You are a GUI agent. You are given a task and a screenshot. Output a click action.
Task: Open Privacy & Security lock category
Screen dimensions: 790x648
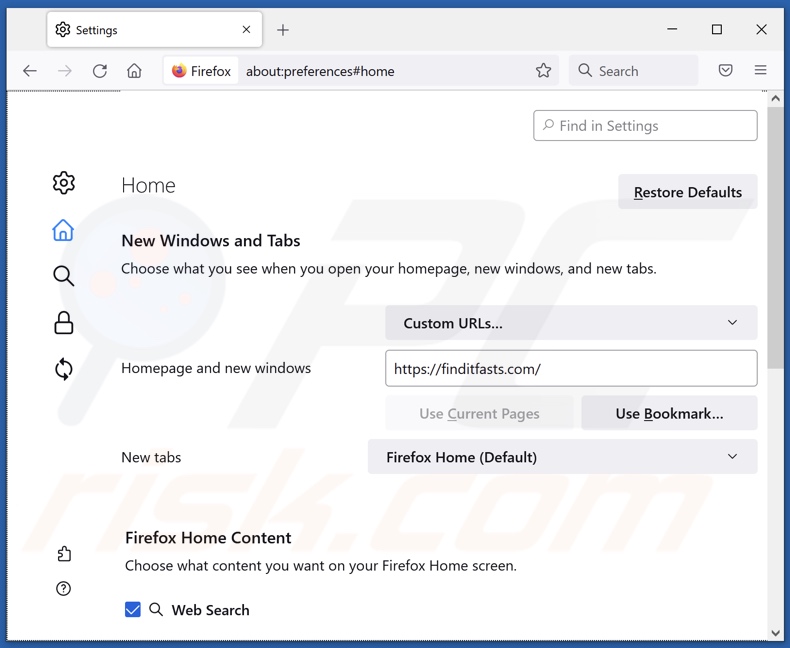coord(63,322)
